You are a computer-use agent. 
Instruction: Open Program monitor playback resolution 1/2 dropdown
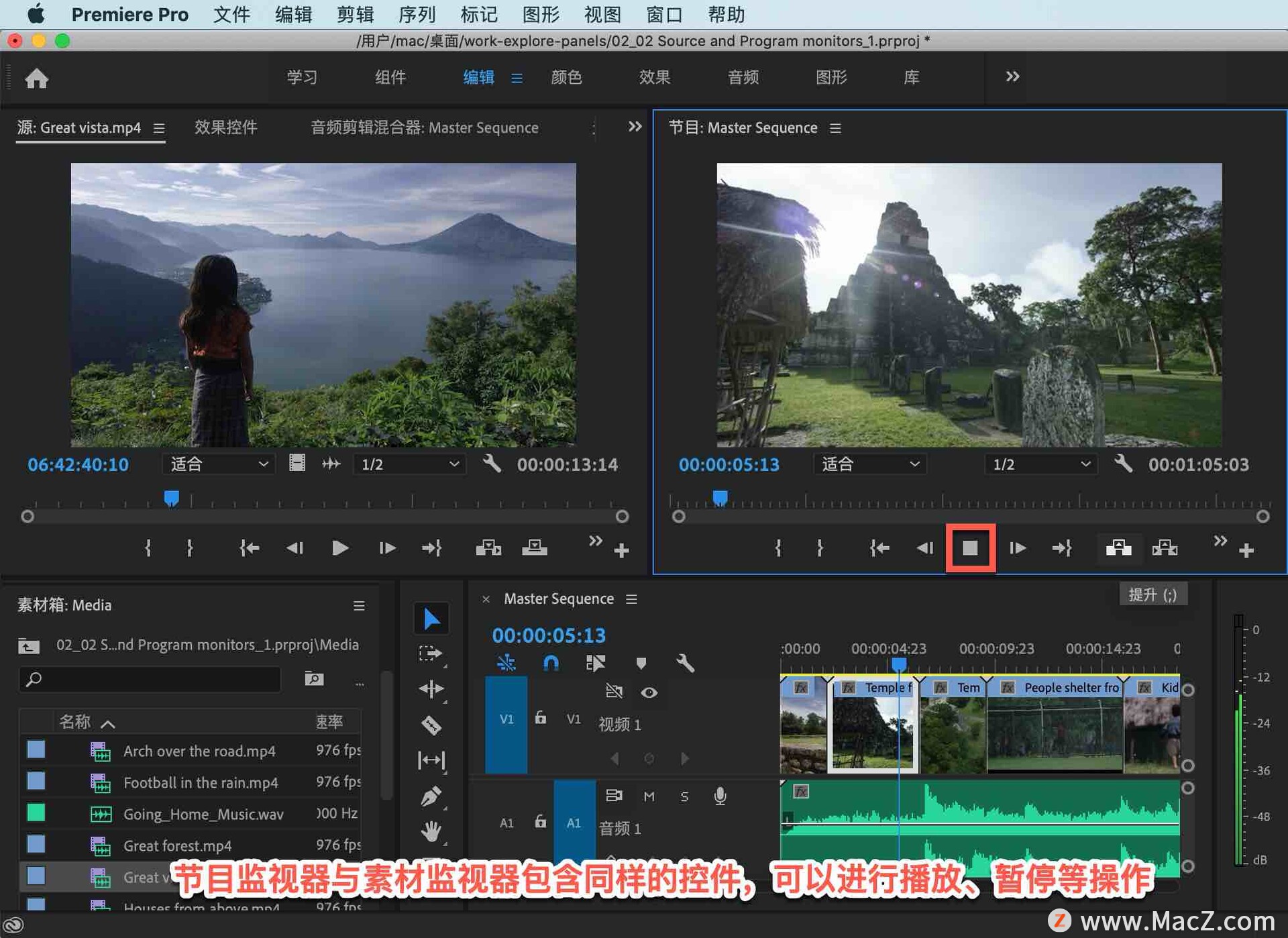pos(1040,464)
